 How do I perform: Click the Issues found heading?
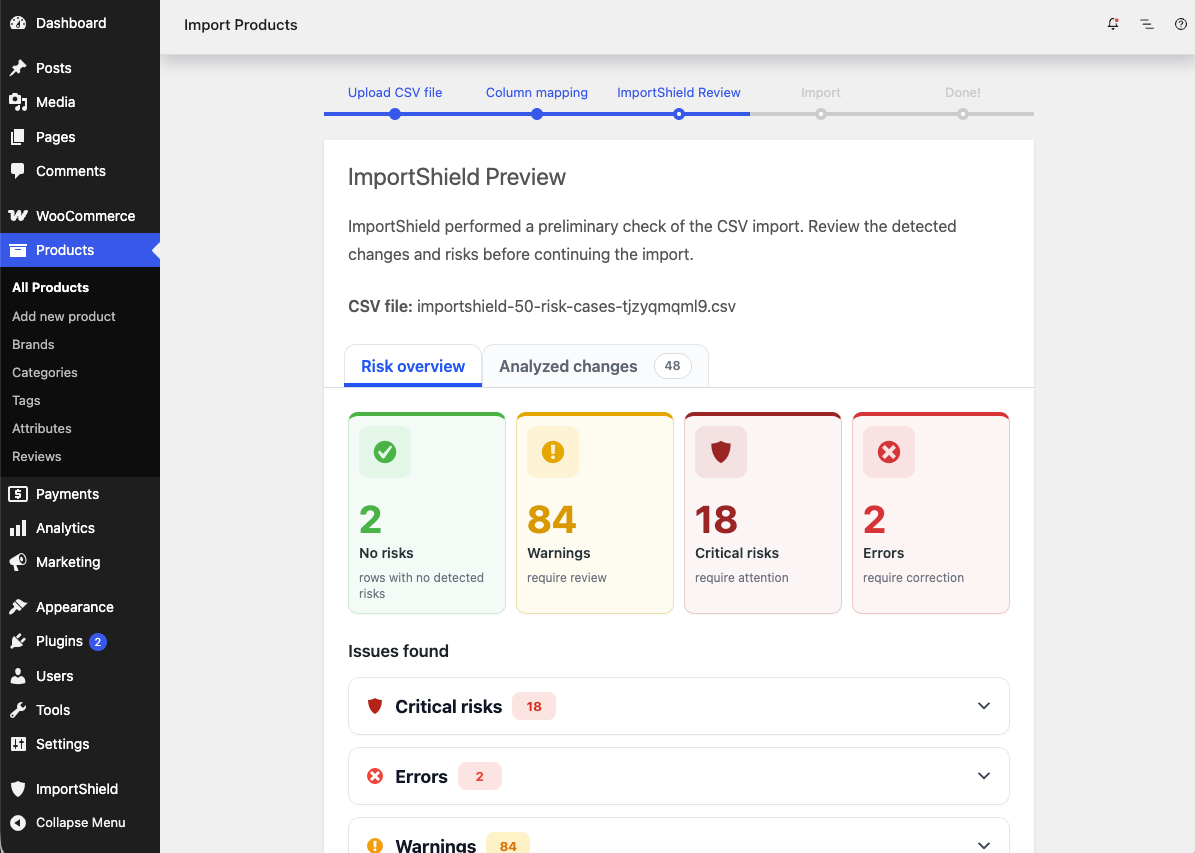398,651
